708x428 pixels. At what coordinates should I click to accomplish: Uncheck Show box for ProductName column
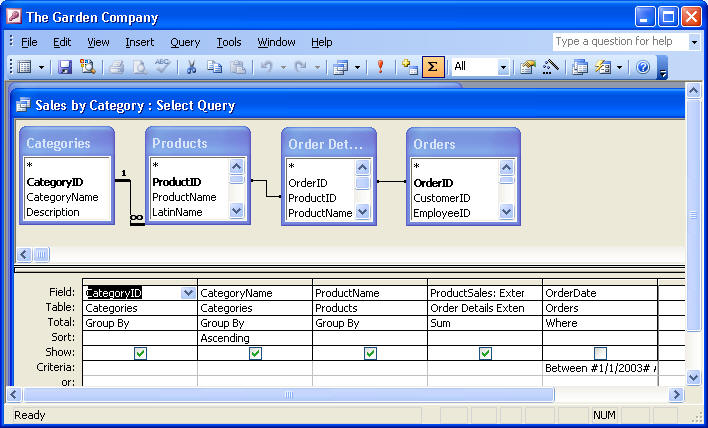pyautogui.click(x=370, y=353)
